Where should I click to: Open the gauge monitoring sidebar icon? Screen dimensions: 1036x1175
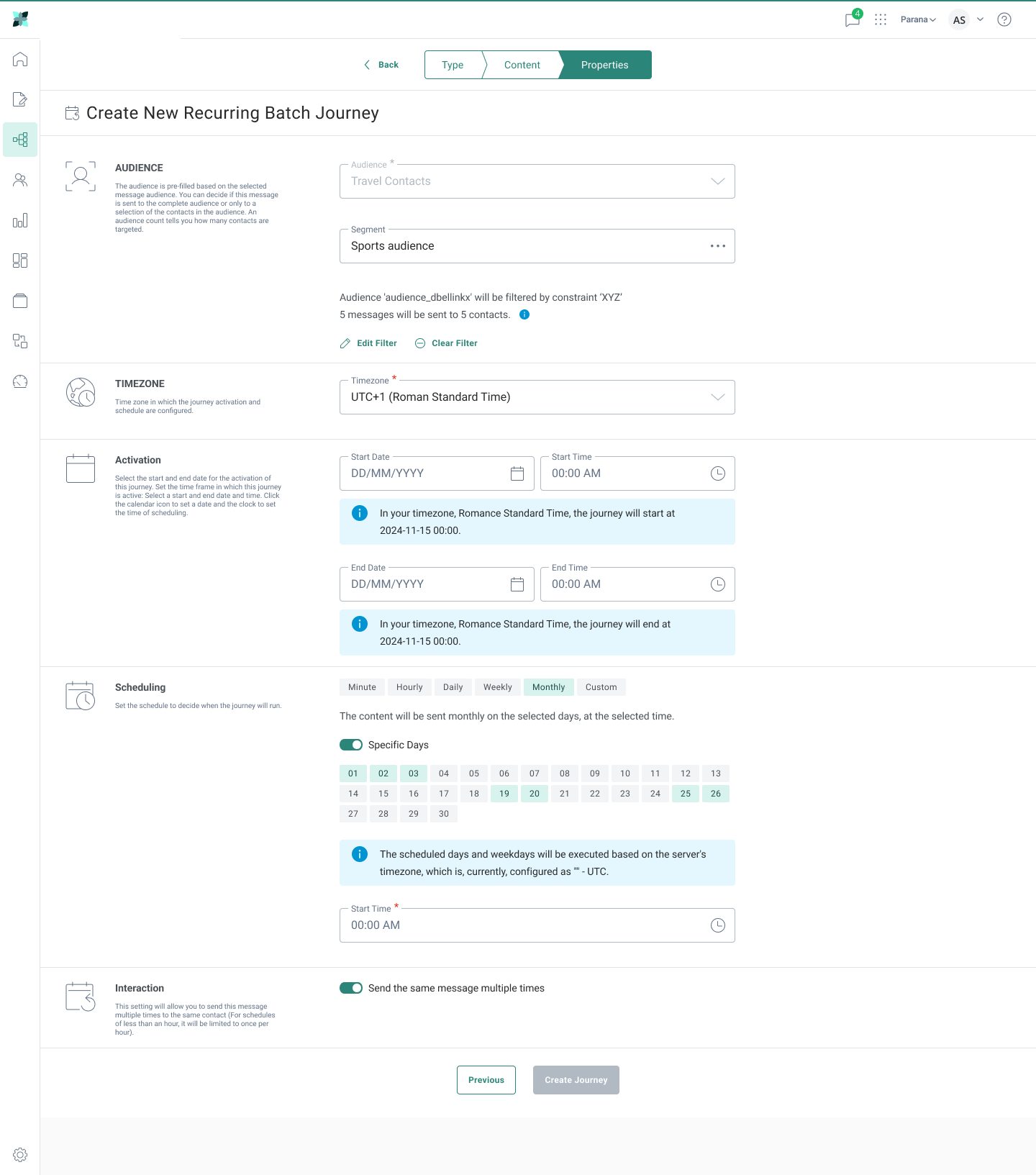tap(20, 381)
